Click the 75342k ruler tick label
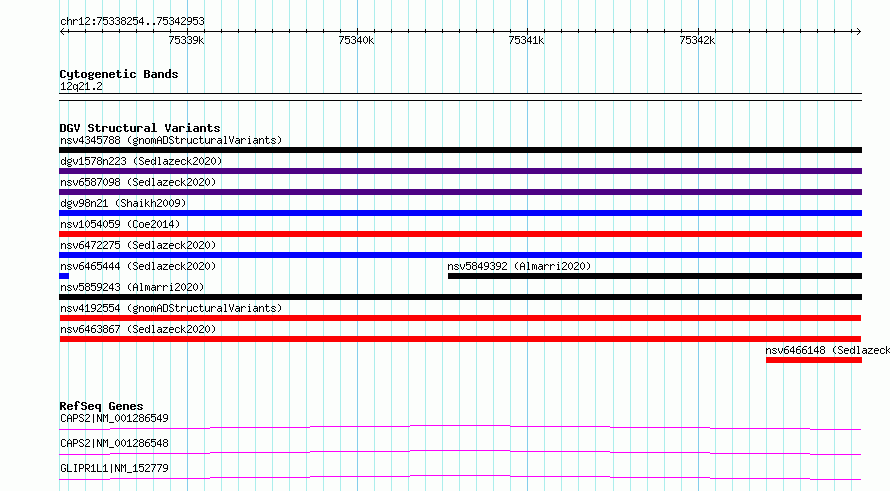 [x=697, y=40]
